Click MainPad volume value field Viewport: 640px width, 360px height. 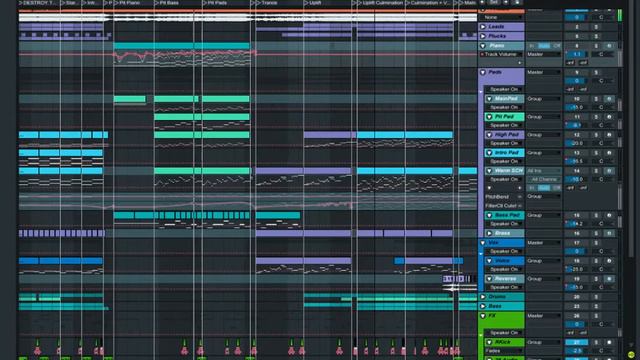tap(577, 107)
